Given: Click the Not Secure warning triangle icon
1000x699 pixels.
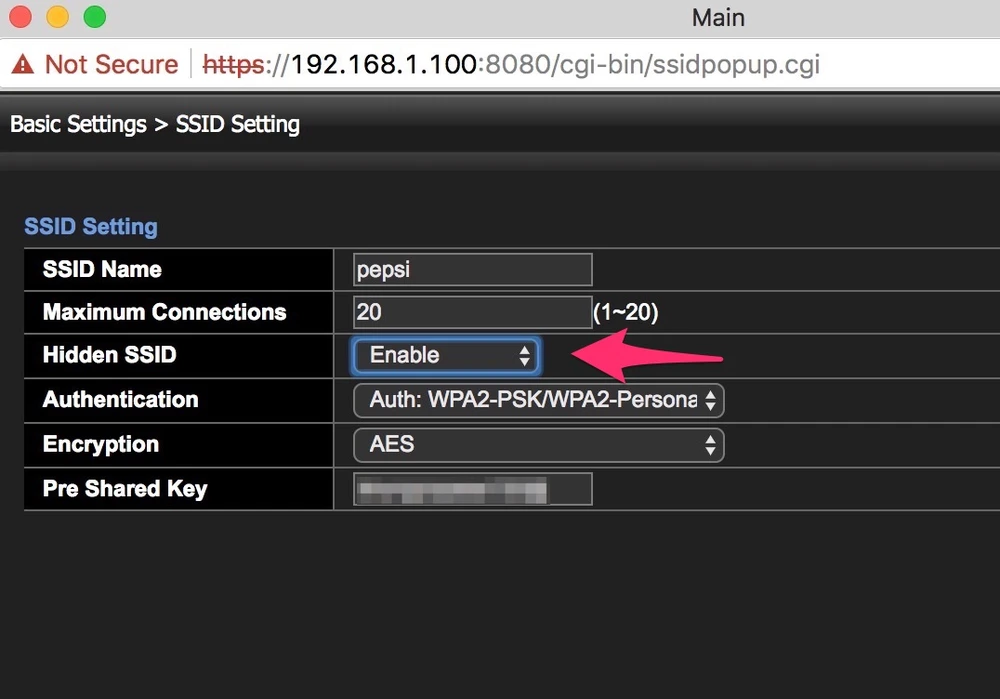Looking at the screenshot, I should coord(23,65).
